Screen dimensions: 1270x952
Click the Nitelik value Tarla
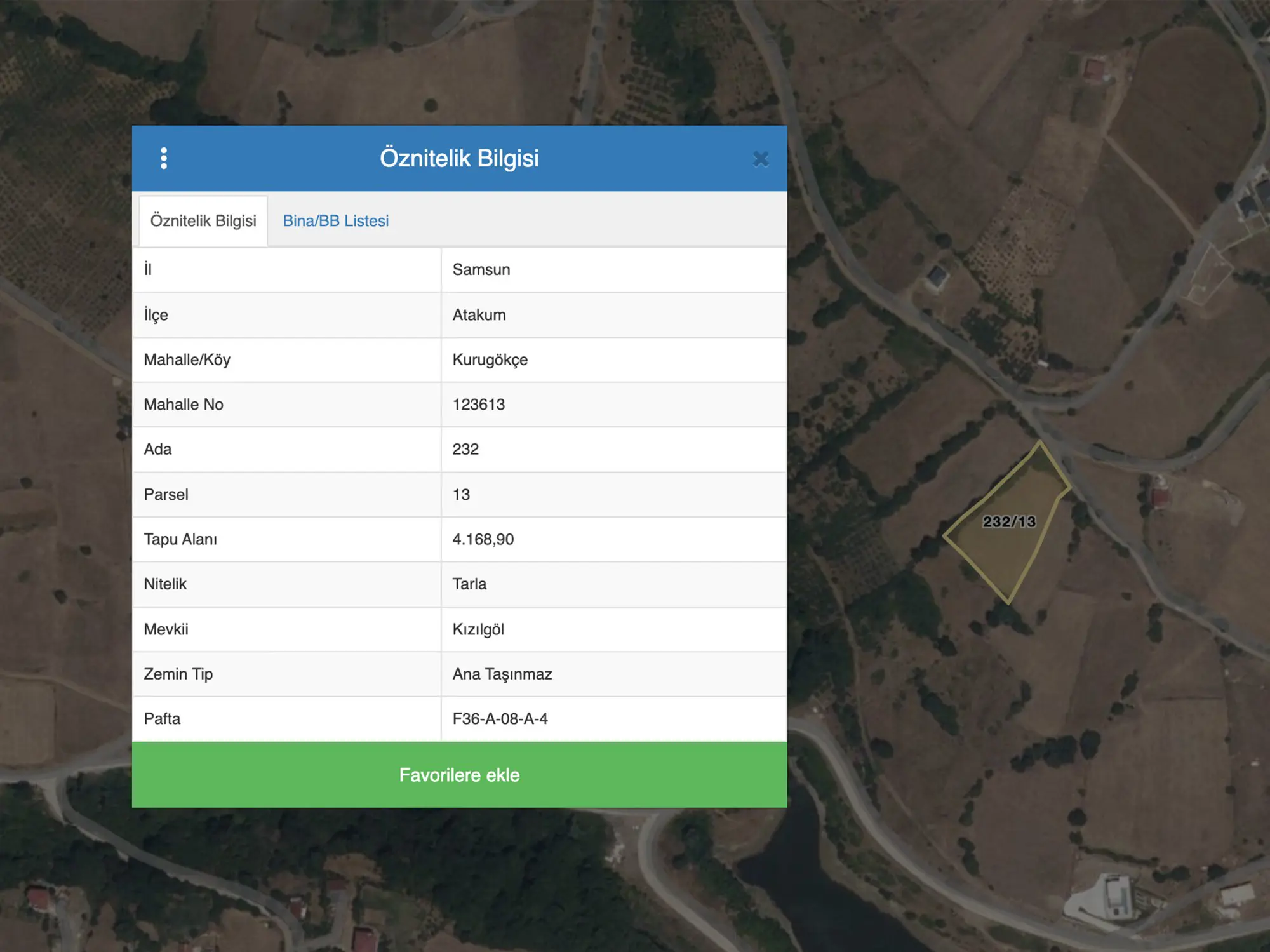(469, 584)
